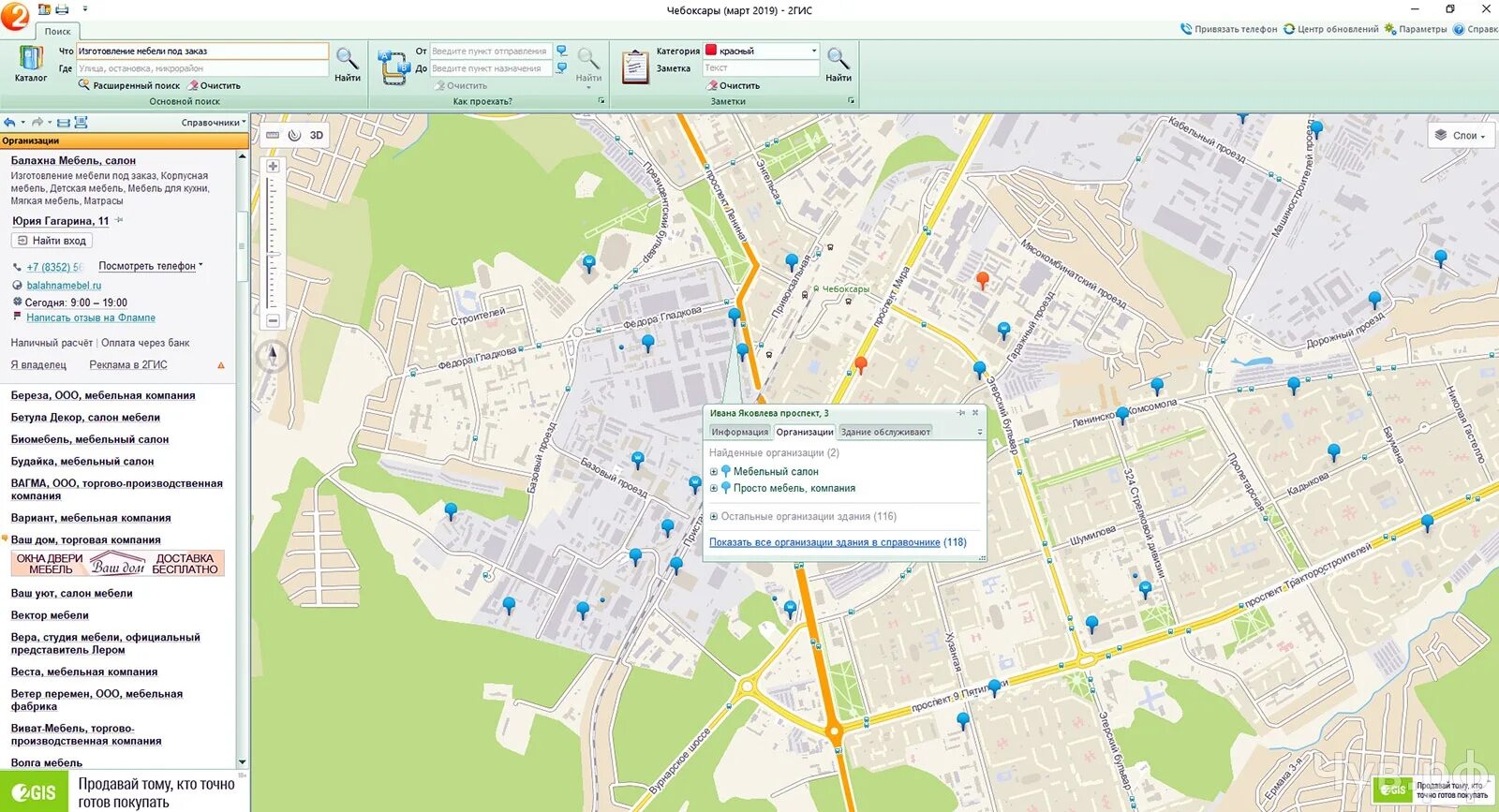This screenshot has width=1499, height=812.
Task: Click the forward navigation arrow in directory panel
Action: pos(37,123)
